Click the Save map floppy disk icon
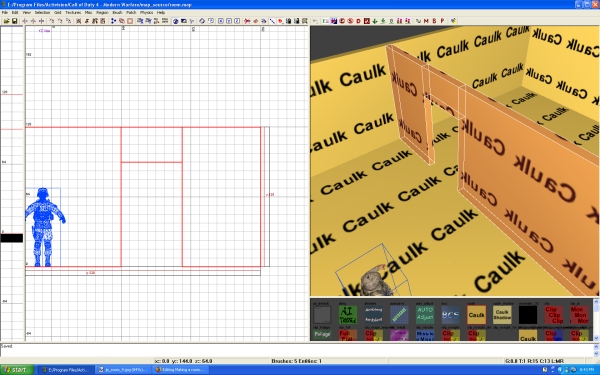The image size is (600, 375). (x=14, y=21)
